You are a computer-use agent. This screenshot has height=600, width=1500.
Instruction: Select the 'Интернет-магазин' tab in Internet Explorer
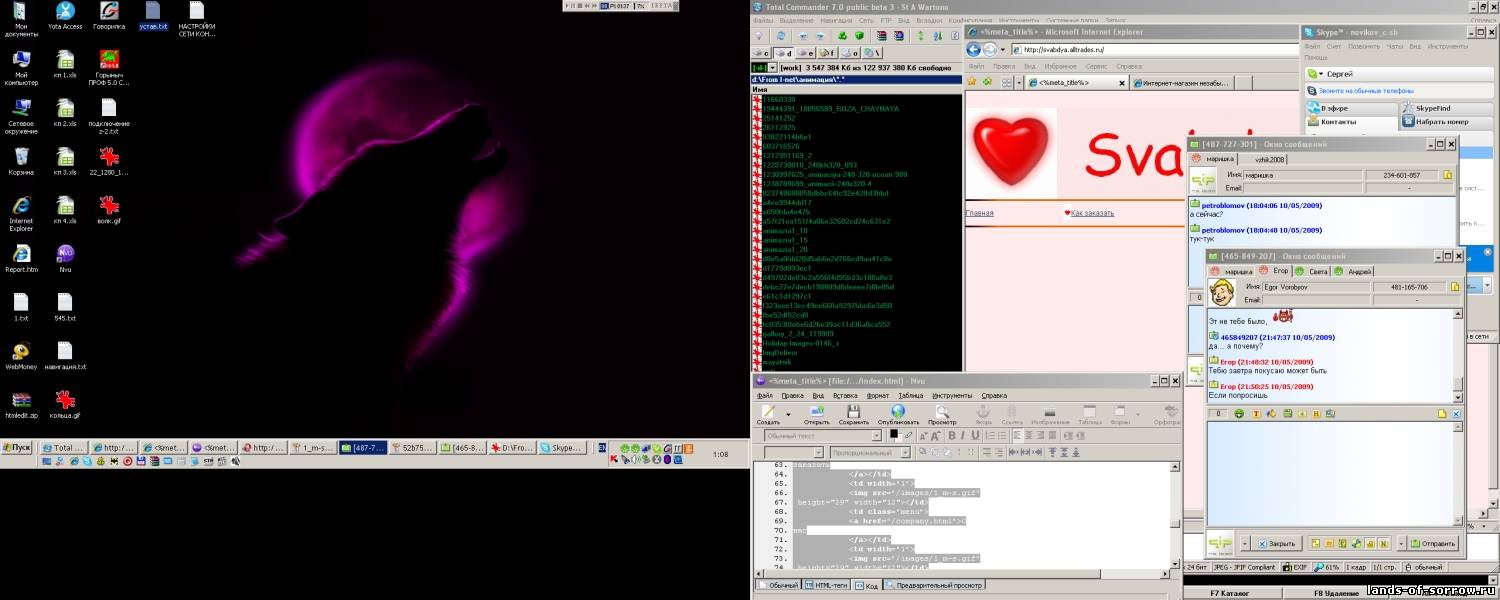(1183, 83)
